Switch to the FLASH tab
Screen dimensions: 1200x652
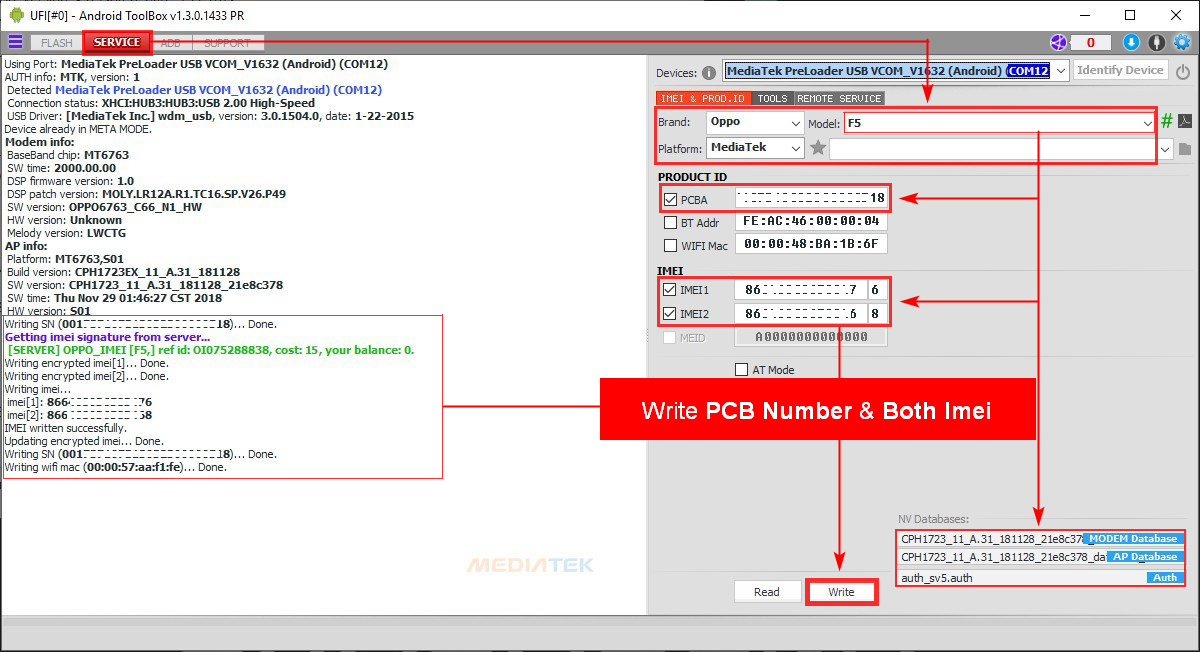click(57, 43)
